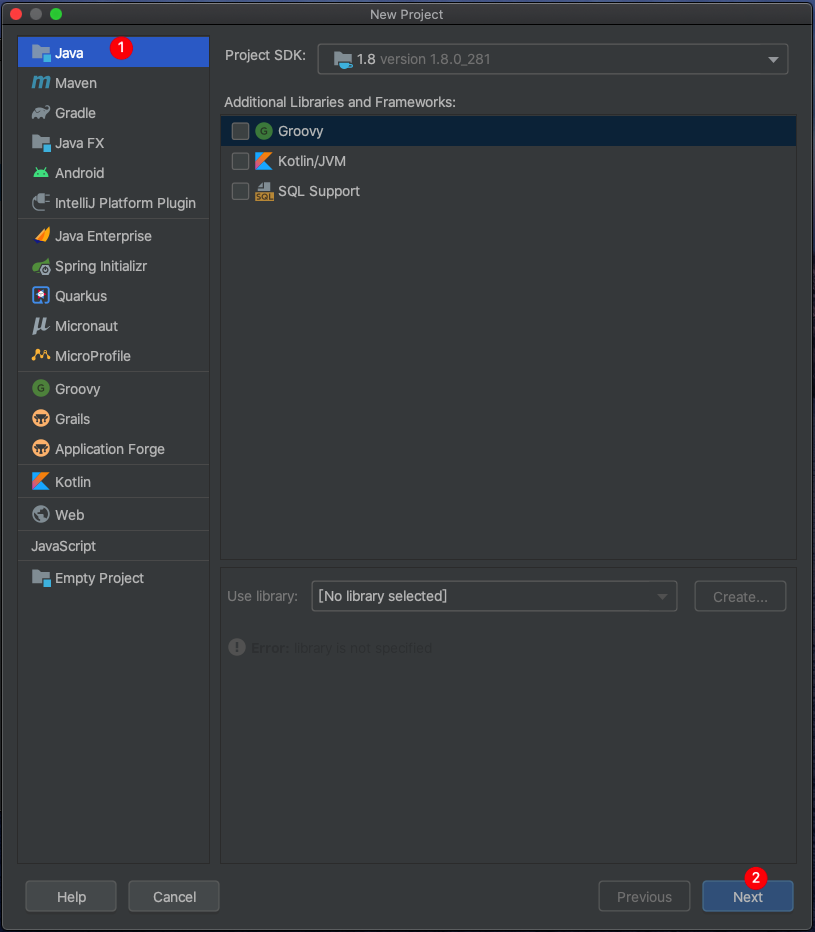
Task: Click the Next button
Action: click(748, 896)
